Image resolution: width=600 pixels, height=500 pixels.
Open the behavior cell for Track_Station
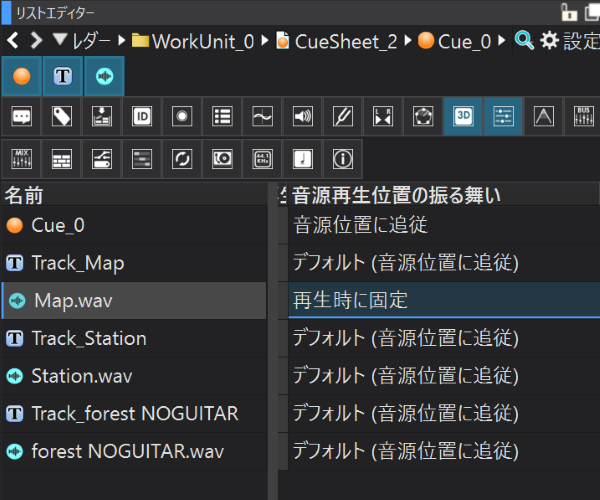(444, 338)
